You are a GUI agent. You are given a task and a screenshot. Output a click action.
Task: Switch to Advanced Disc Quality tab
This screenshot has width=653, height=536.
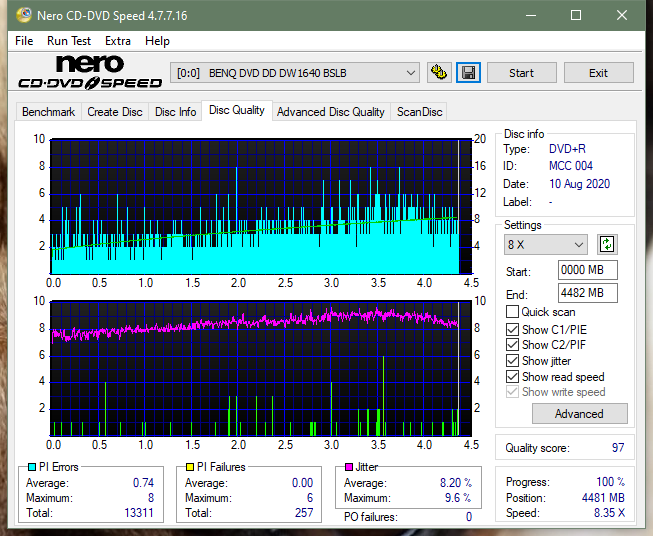pyautogui.click(x=331, y=112)
